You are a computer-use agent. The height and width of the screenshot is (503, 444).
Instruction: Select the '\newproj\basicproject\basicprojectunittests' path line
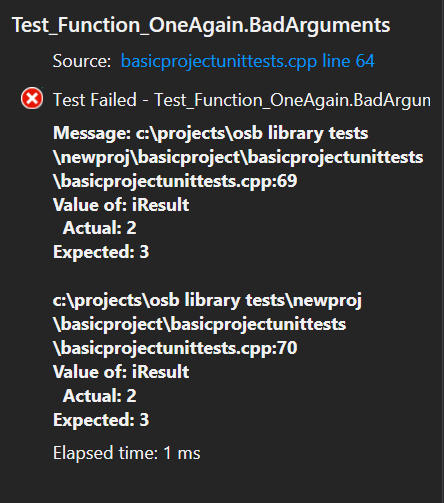[238, 157]
